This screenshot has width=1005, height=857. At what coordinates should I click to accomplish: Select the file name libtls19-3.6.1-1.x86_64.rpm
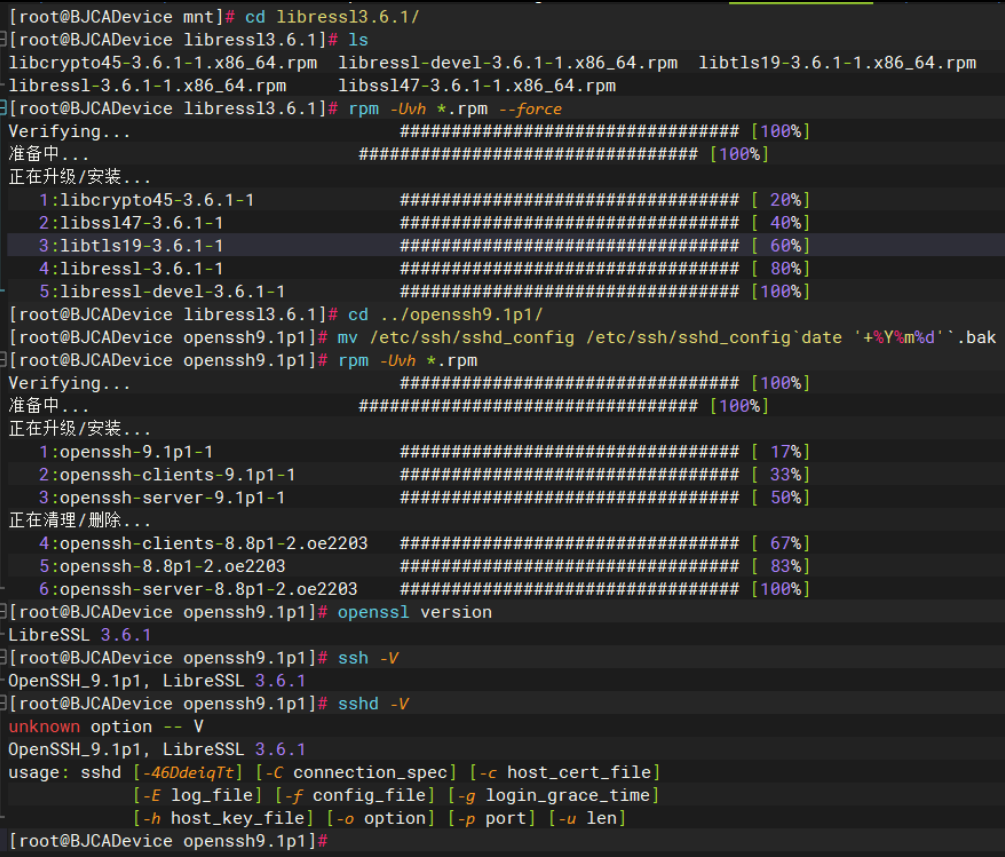coord(837,63)
